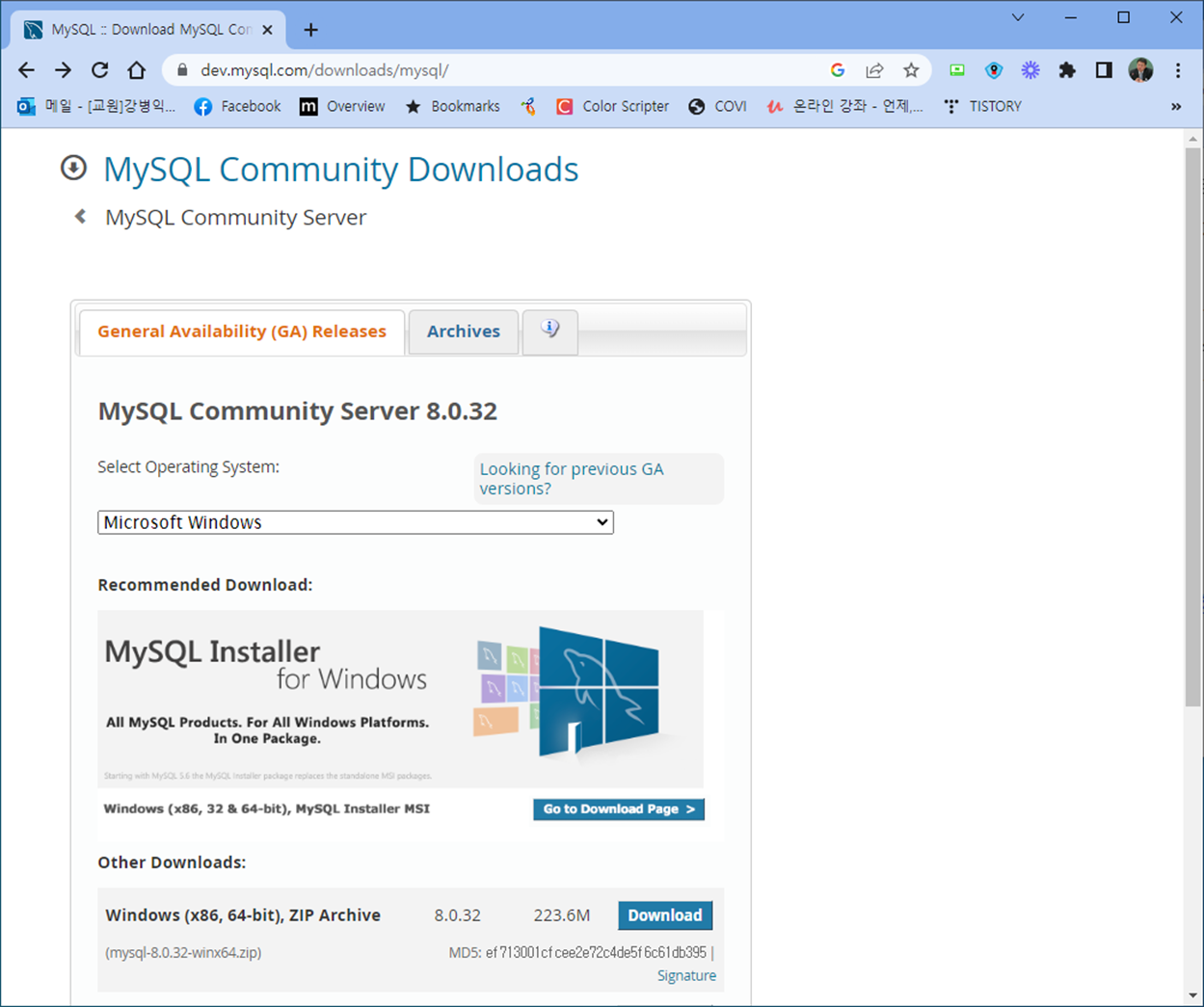Click the Google icon in address bar
This screenshot has width=1204, height=1007.
(838, 70)
